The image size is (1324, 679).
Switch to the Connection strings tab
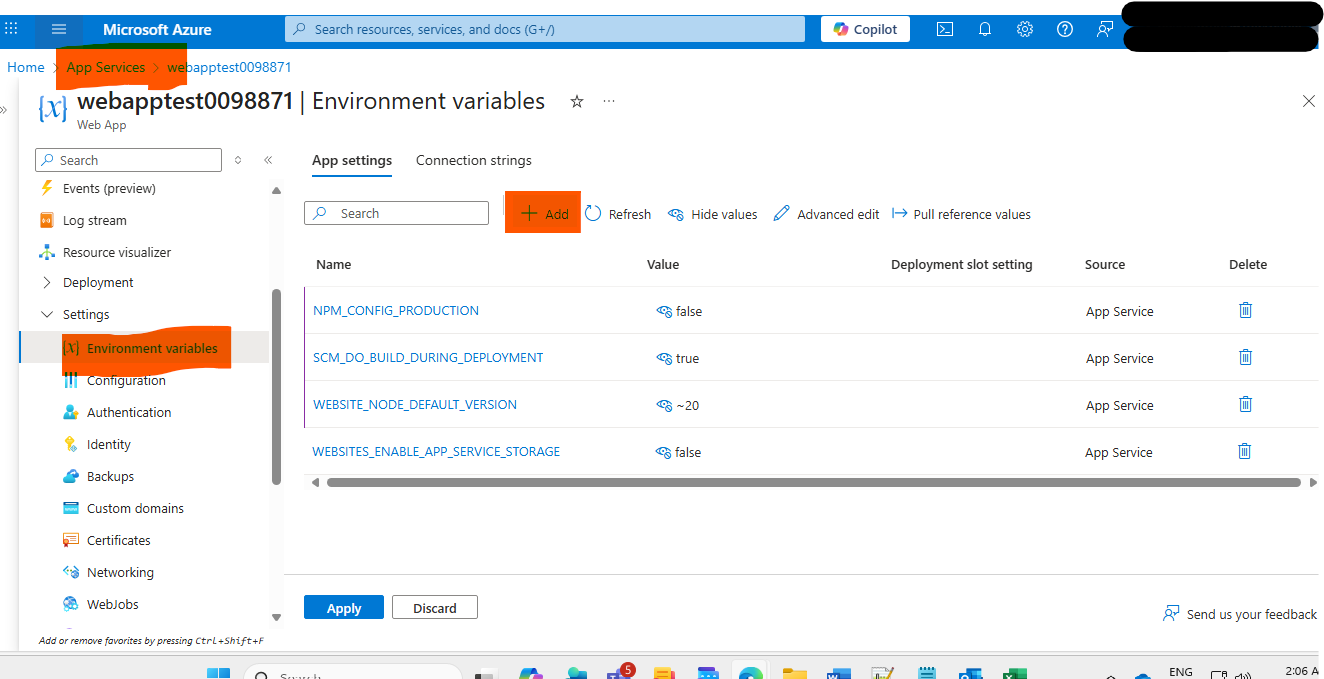474,160
